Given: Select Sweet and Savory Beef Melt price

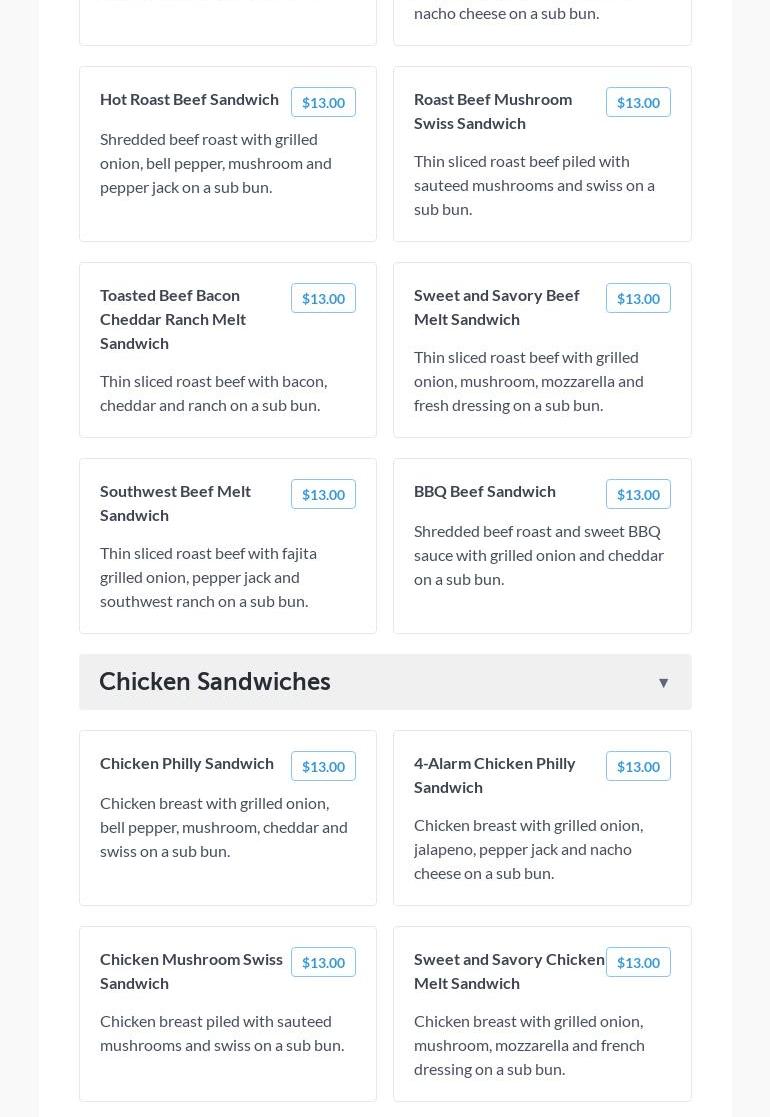Looking at the screenshot, I should tap(638, 298).
